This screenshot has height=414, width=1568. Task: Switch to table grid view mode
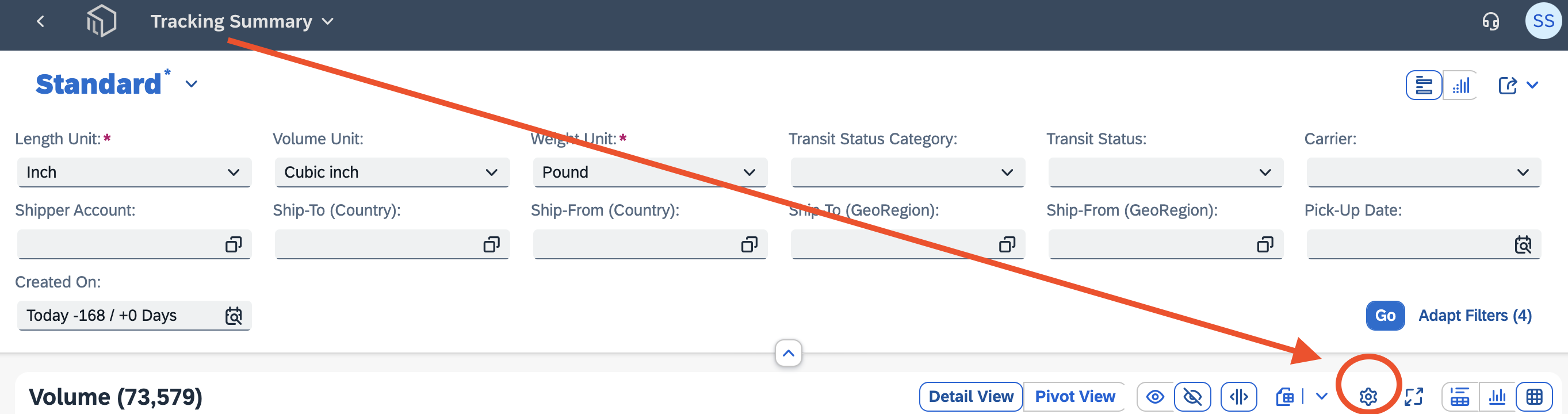pos(1534,397)
